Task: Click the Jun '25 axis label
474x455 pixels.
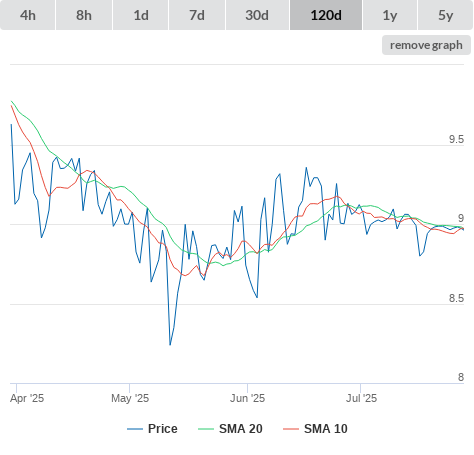Action: pos(247,398)
